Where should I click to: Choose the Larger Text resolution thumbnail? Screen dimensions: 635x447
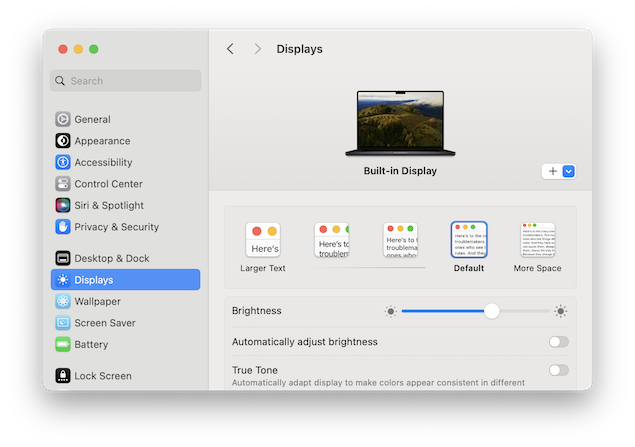pos(263,241)
